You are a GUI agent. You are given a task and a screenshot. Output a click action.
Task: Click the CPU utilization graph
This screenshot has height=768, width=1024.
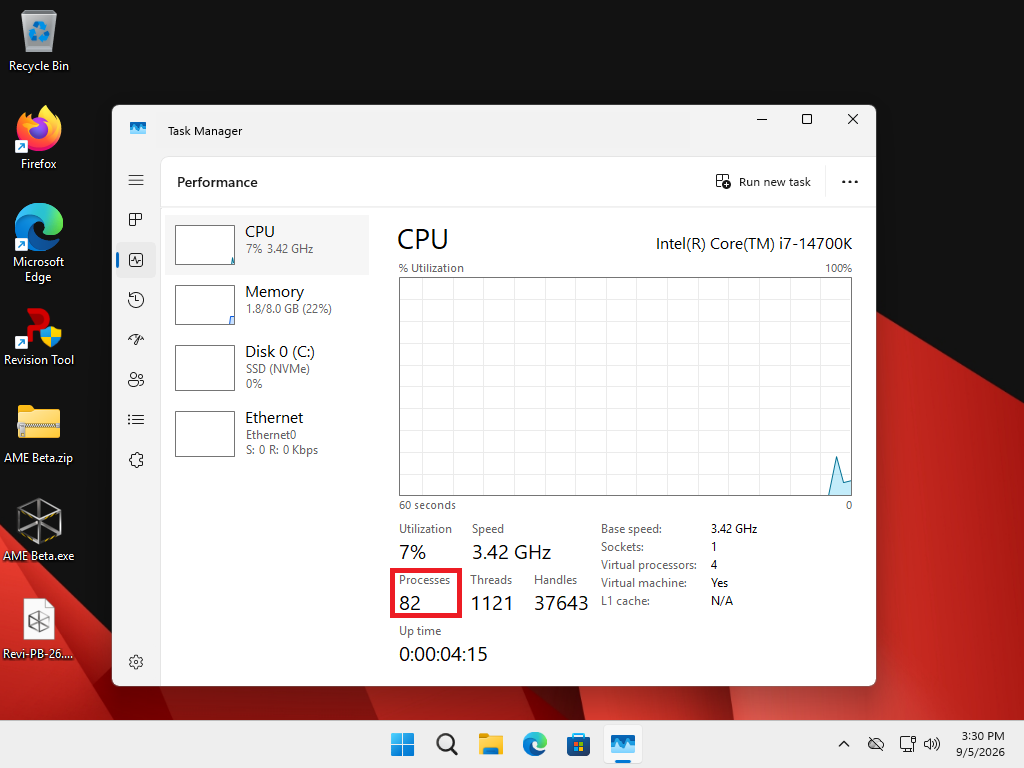625,387
